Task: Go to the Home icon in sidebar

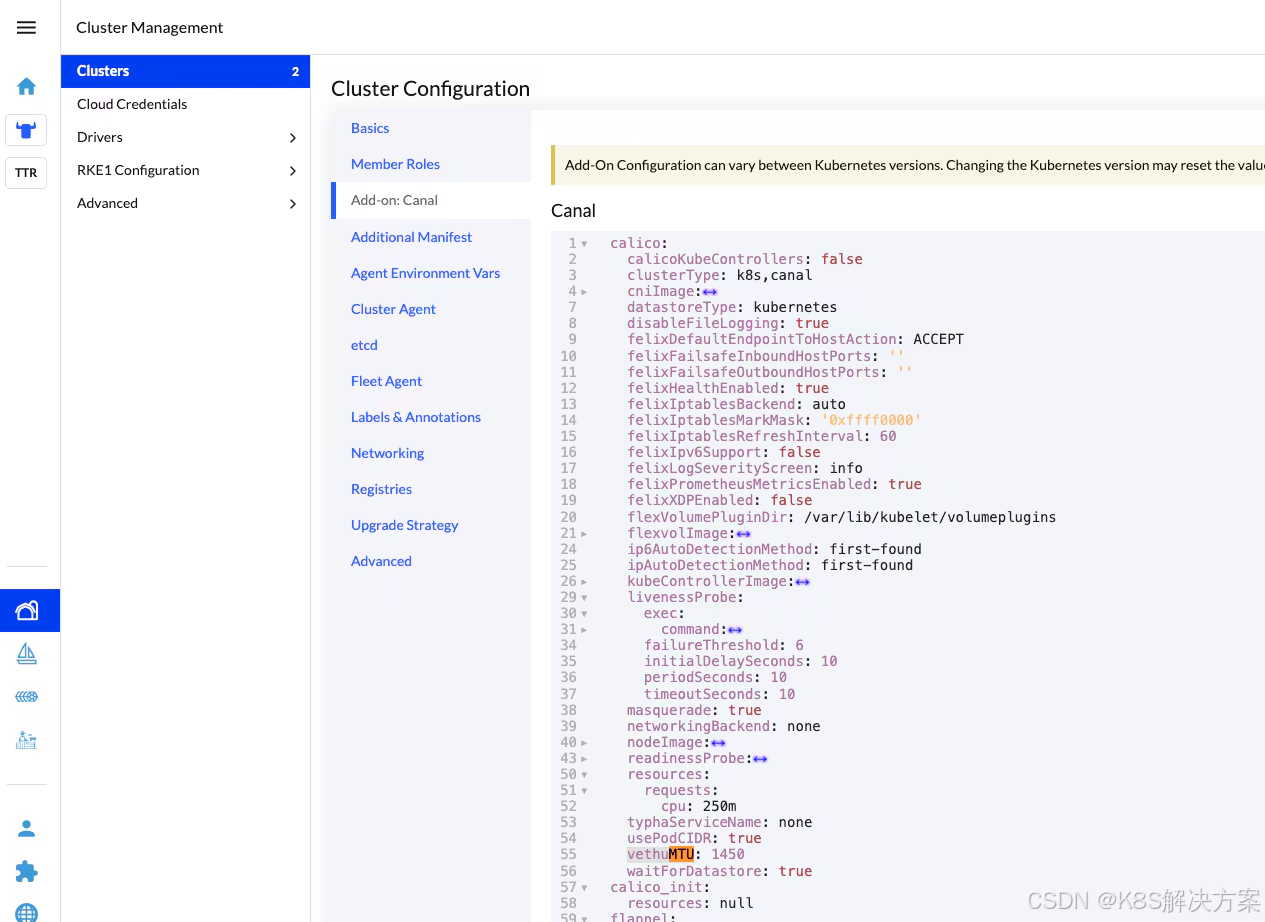Action: coord(27,86)
